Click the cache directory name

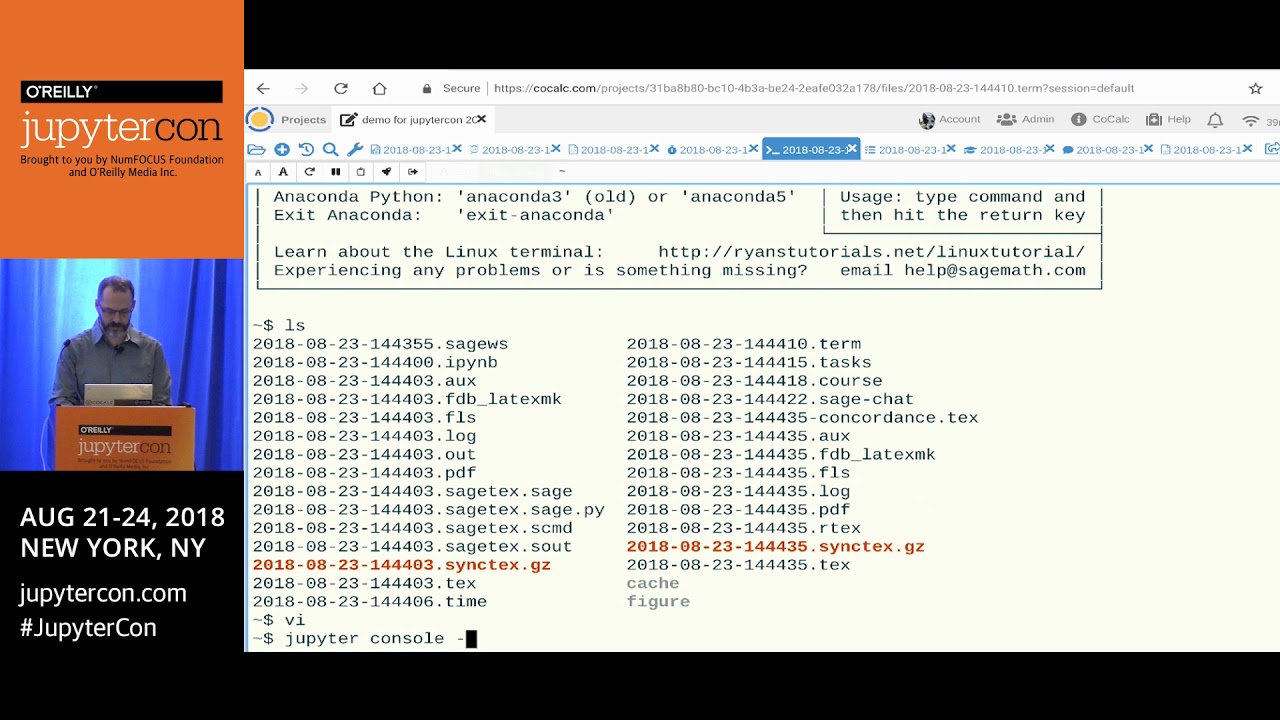(653, 584)
